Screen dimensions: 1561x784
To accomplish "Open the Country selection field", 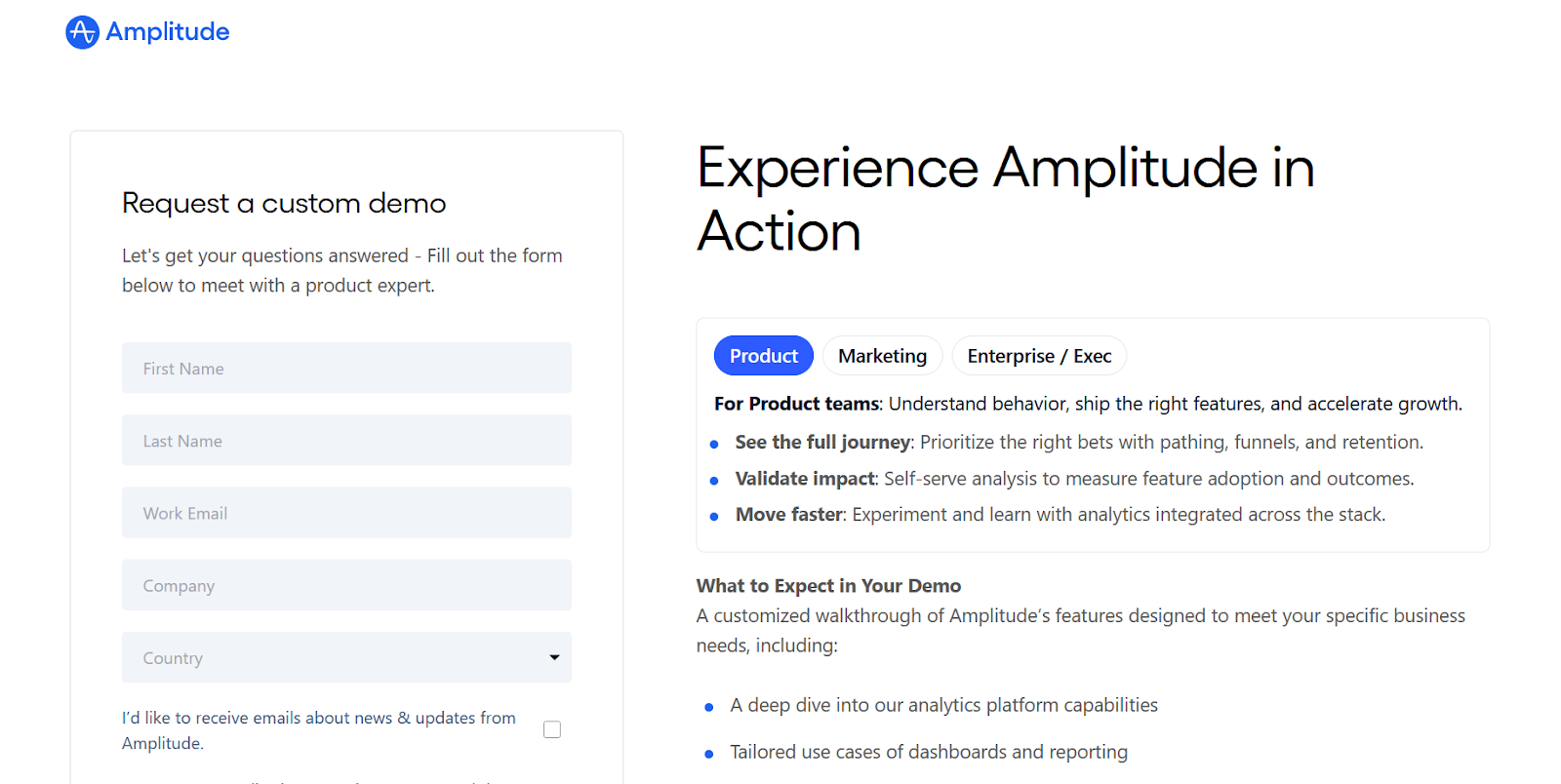I will (346, 657).
